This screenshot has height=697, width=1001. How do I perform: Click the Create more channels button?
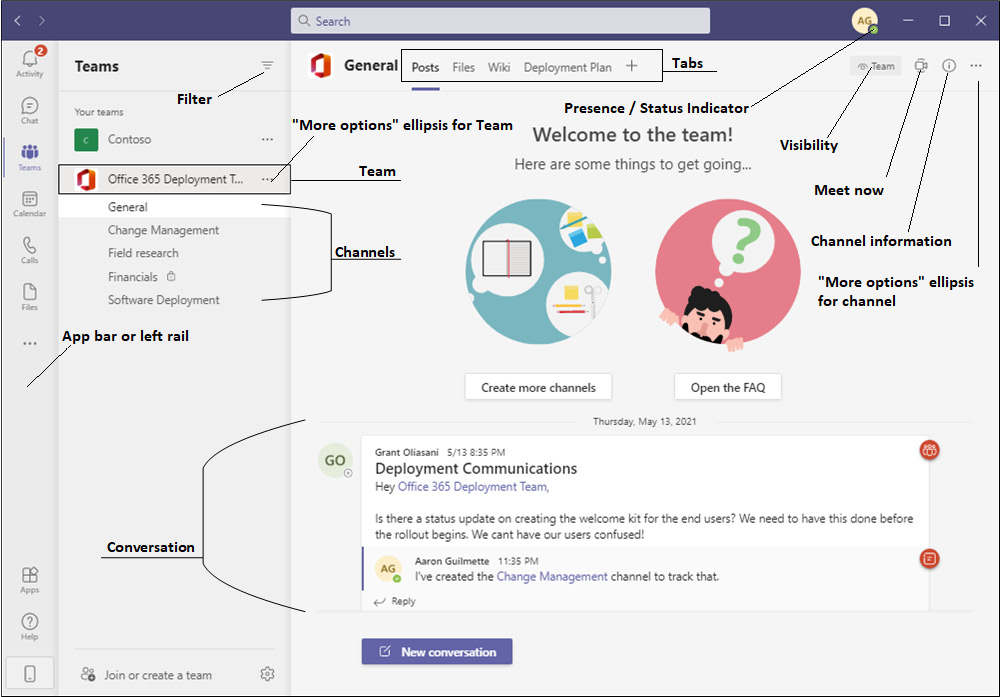(x=538, y=387)
